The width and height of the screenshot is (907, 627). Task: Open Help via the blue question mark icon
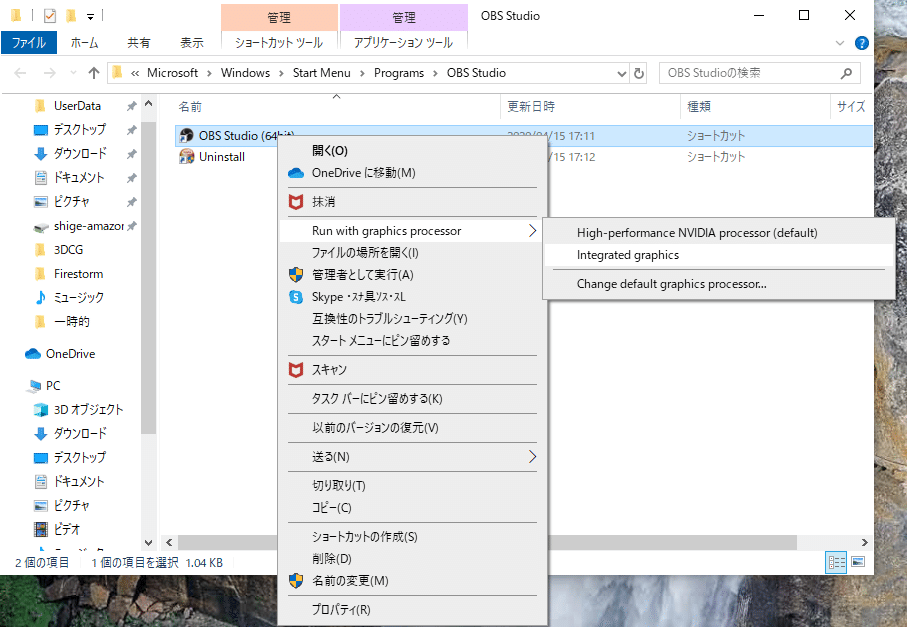(x=862, y=42)
